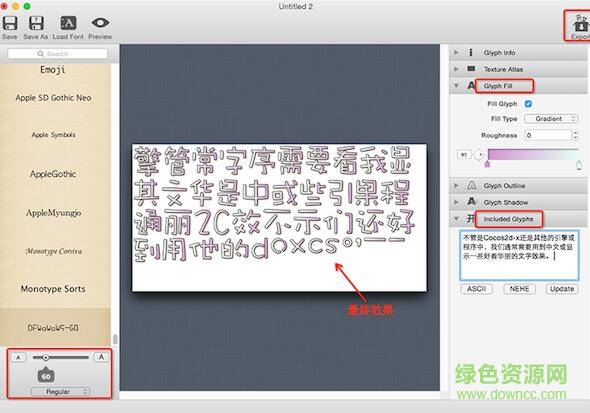Image resolution: width=590 pixels, height=413 pixels.
Task: Click the Export icon
Action: point(581,24)
